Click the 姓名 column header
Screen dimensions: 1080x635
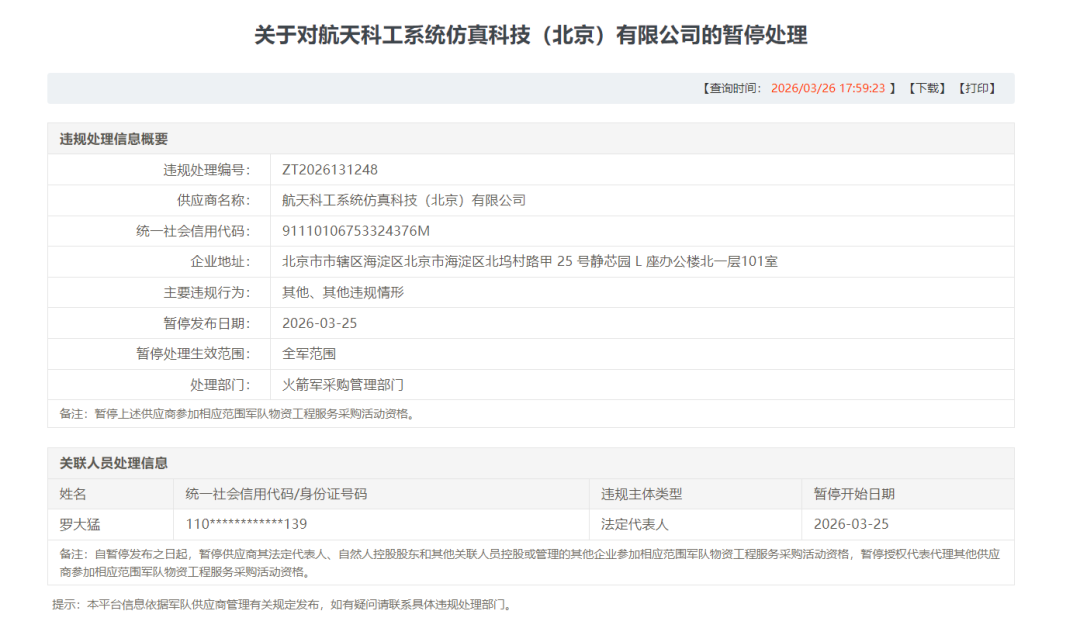(73, 494)
